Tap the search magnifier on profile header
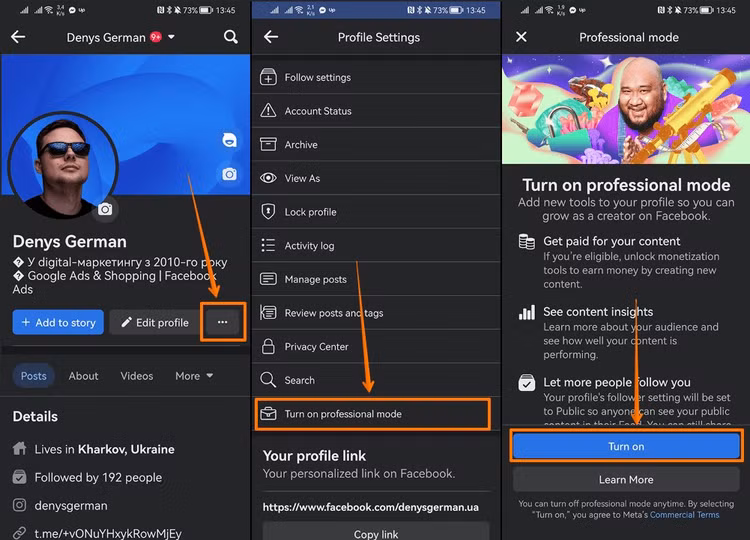This screenshot has height=540, width=750. 231,37
